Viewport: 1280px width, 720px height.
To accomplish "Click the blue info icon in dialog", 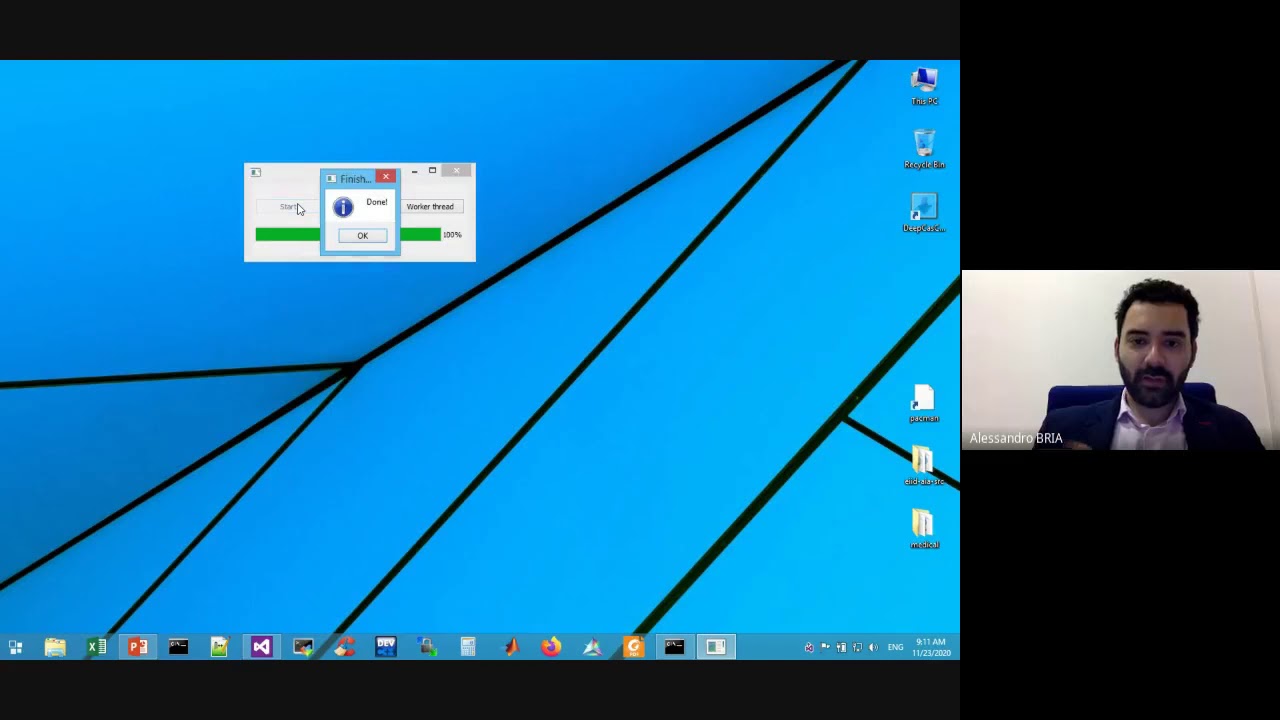I will [343, 207].
